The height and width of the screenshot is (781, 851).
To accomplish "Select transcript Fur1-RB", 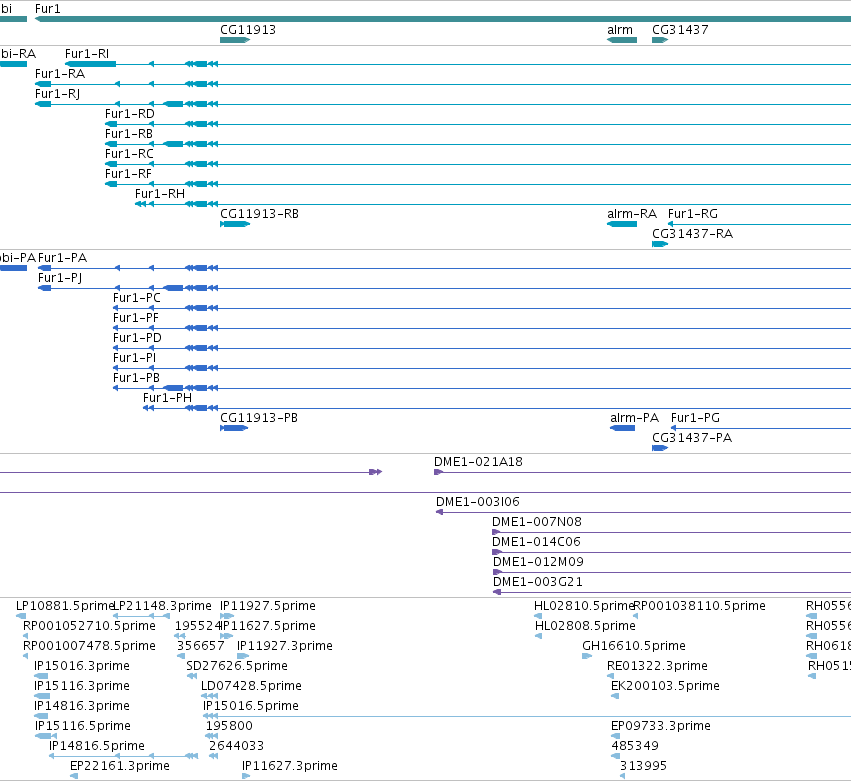I will pyautogui.click(x=478, y=144).
